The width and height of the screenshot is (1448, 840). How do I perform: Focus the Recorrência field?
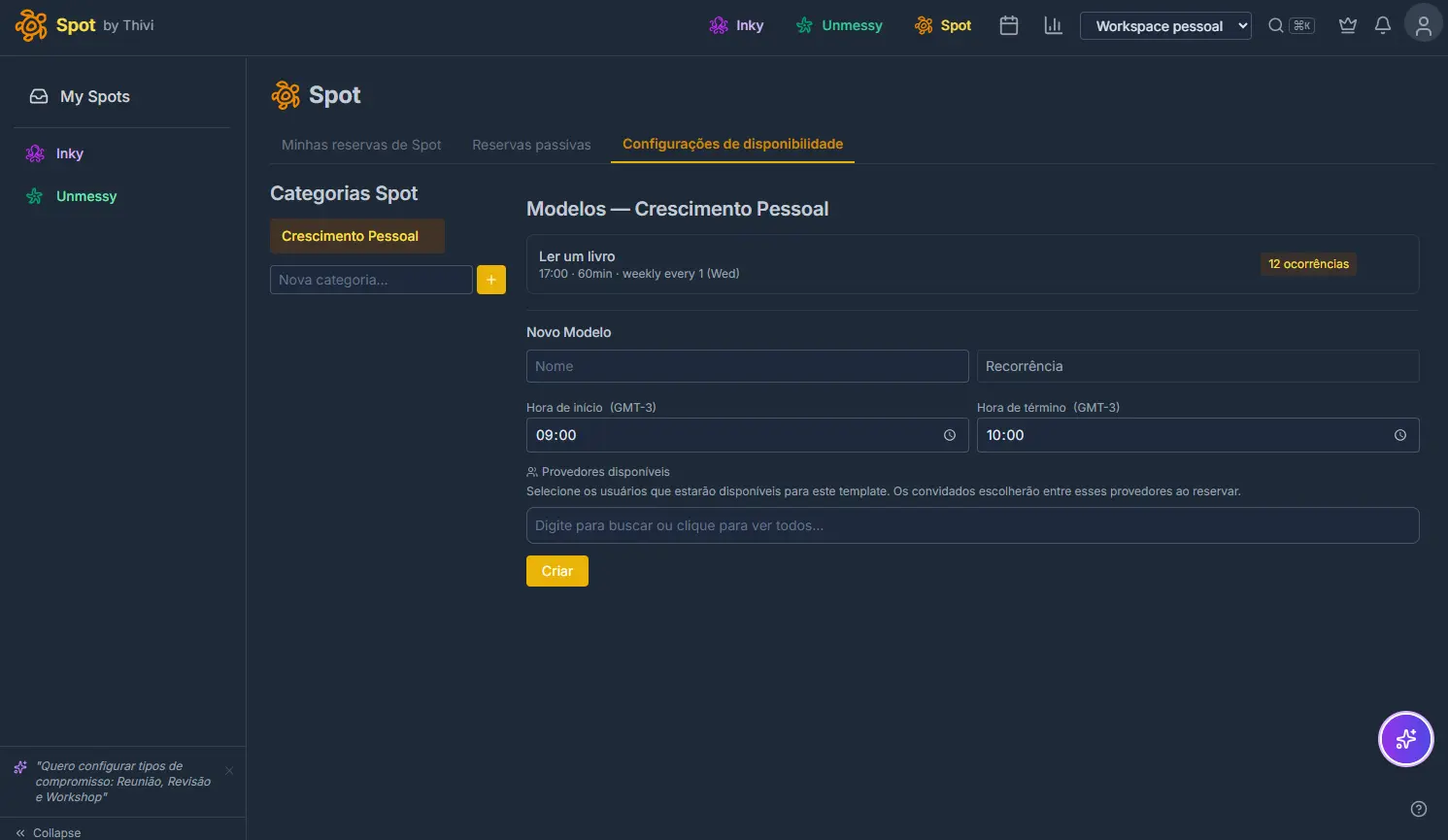point(1197,366)
